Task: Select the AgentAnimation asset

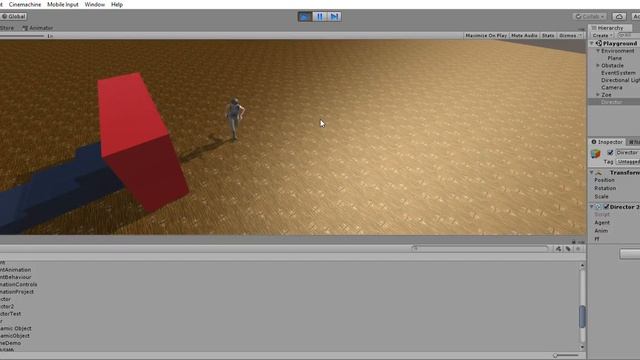Action: [16, 270]
